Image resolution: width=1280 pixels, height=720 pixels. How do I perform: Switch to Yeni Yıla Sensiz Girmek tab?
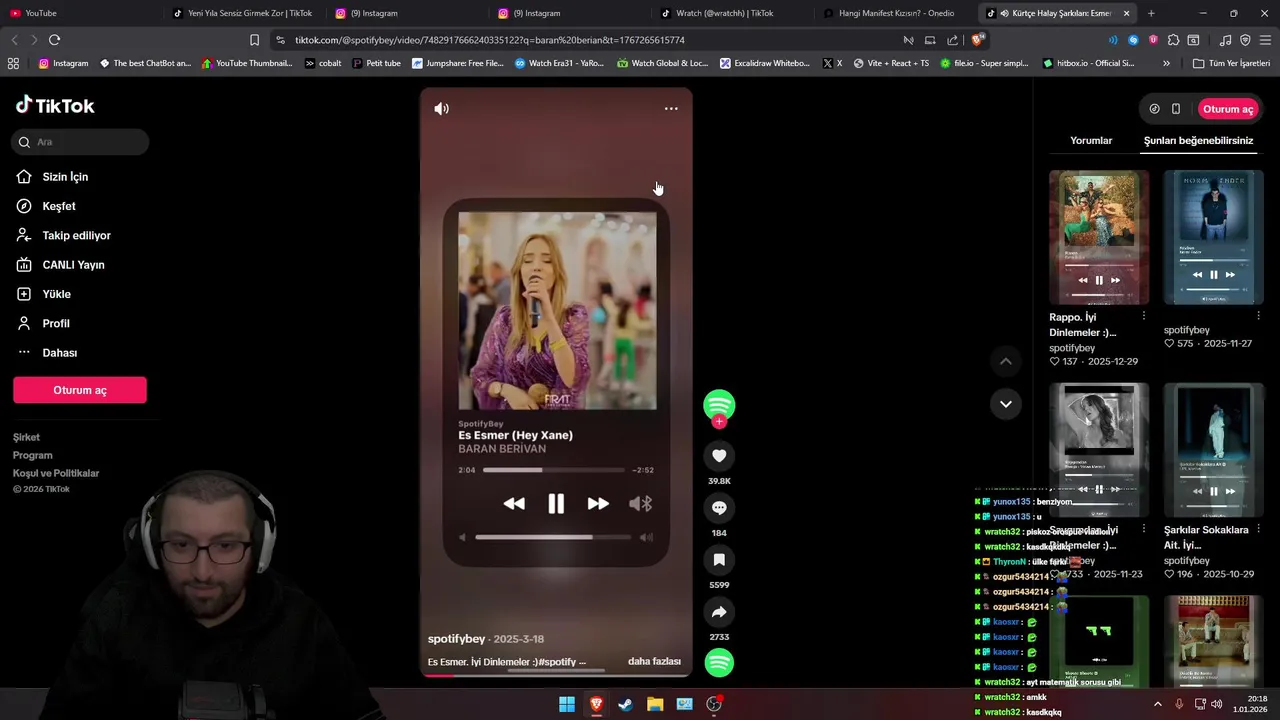click(x=245, y=13)
